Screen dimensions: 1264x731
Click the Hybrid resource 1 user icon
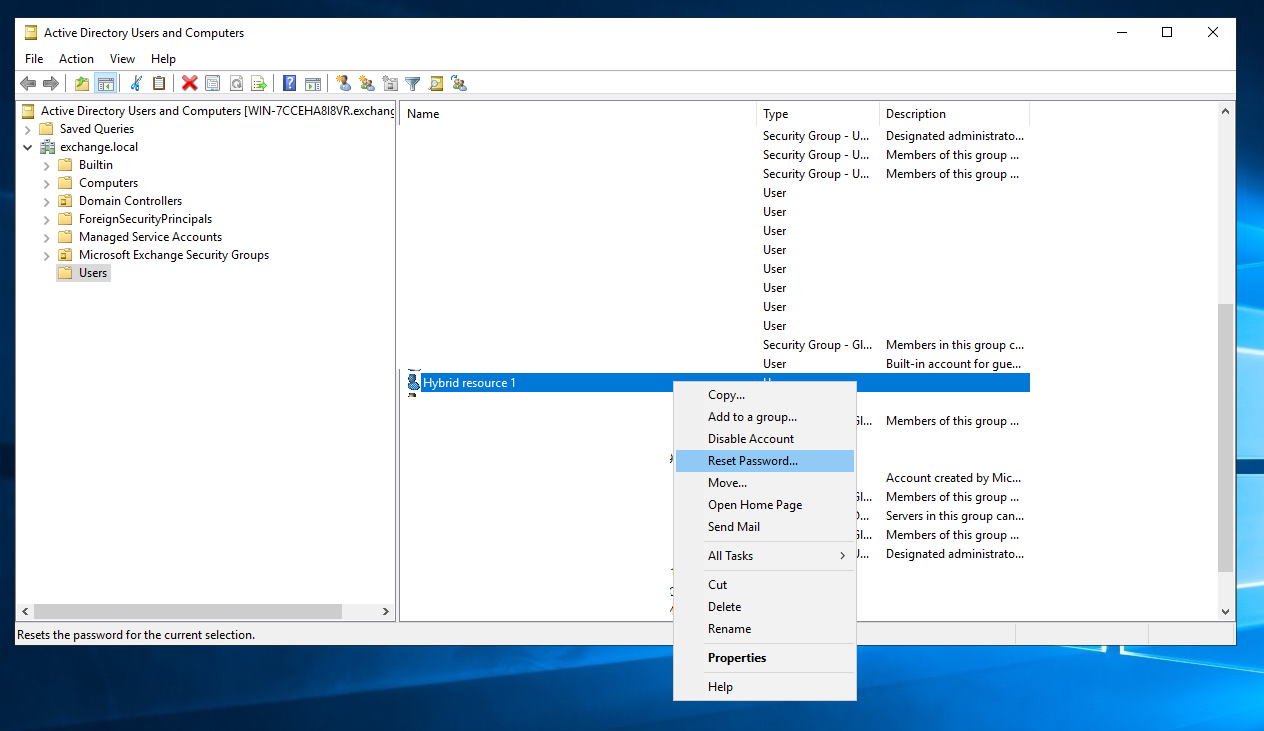tap(413, 382)
